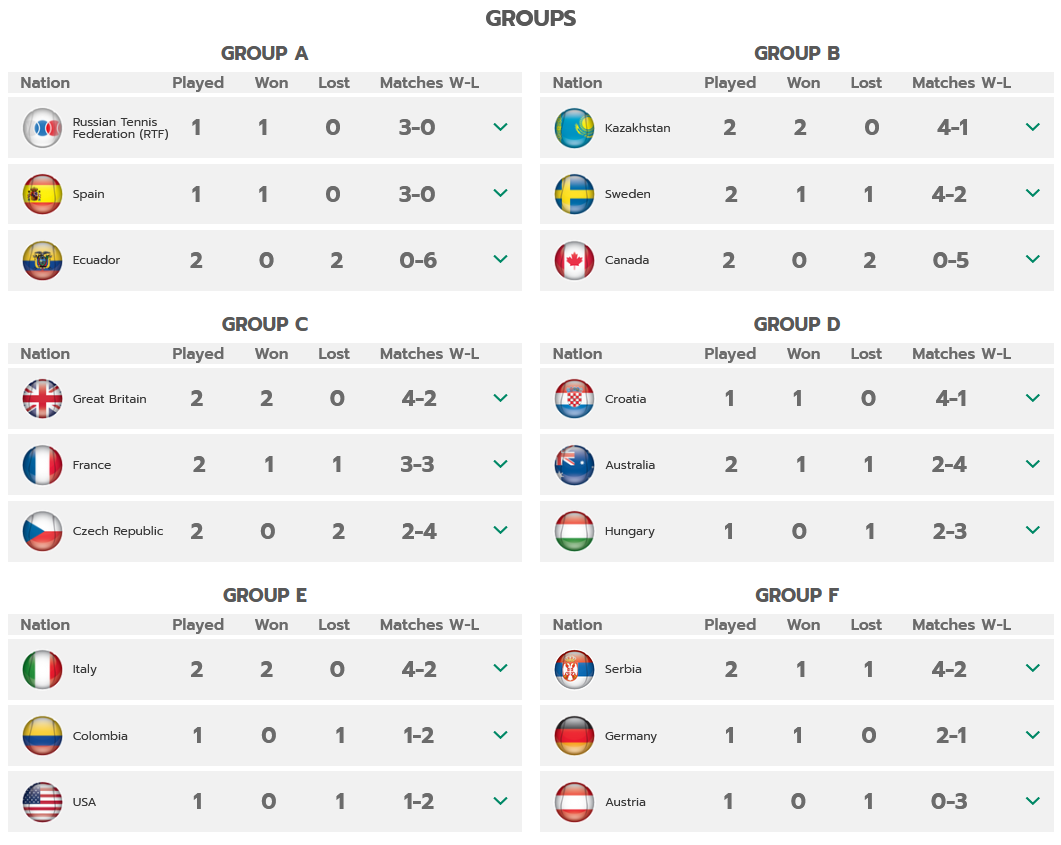Open the Hungary nation link
The width and height of the screenshot is (1061, 845).
click(630, 531)
